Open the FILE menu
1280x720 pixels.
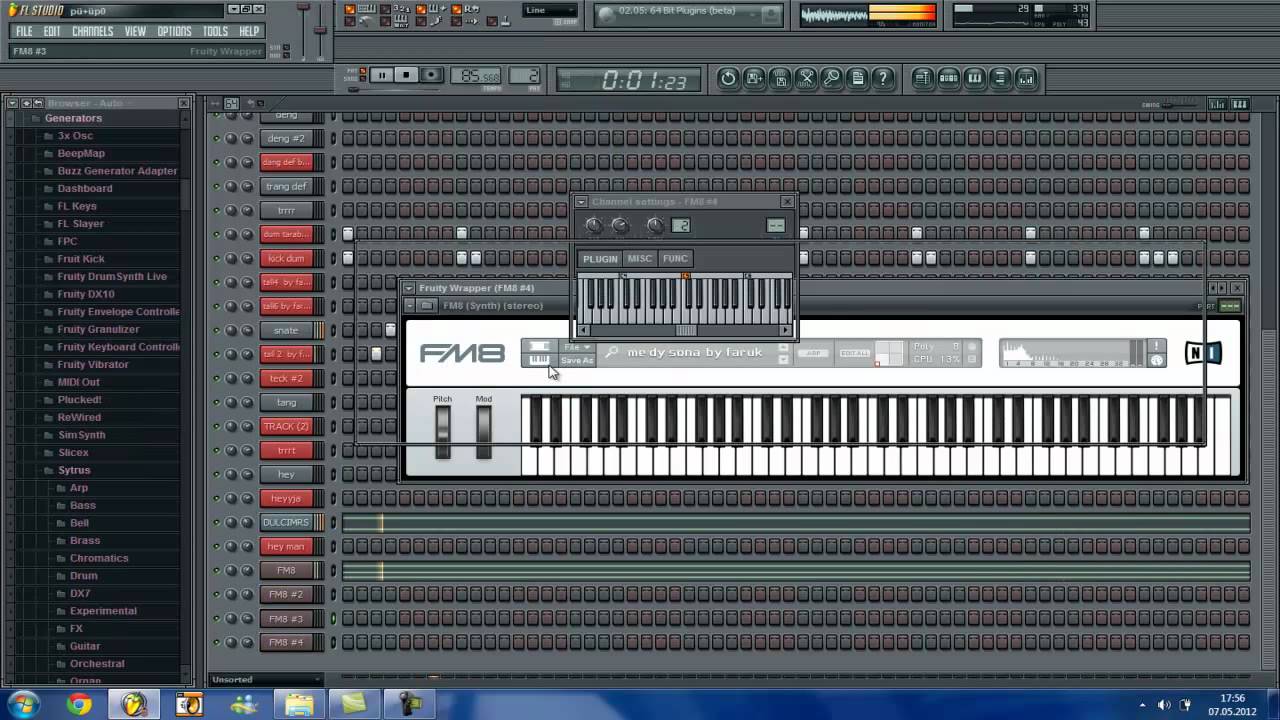(x=24, y=31)
